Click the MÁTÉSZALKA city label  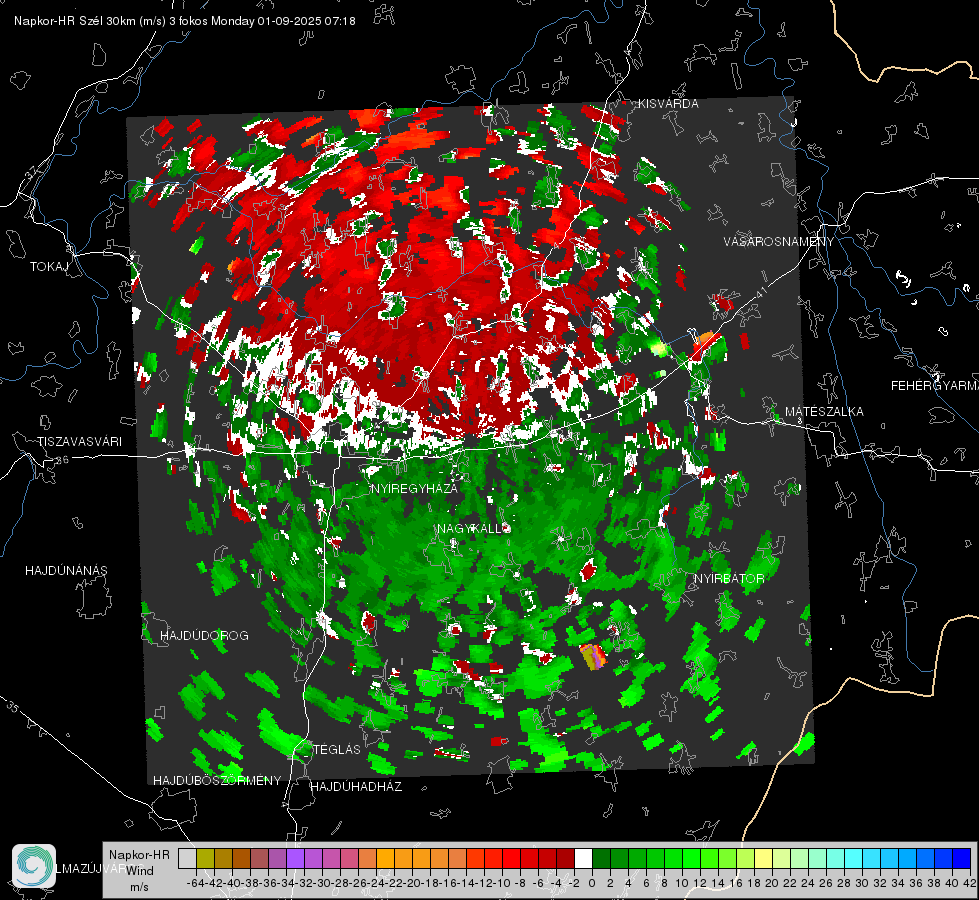pyautogui.click(x=824, y=412)
